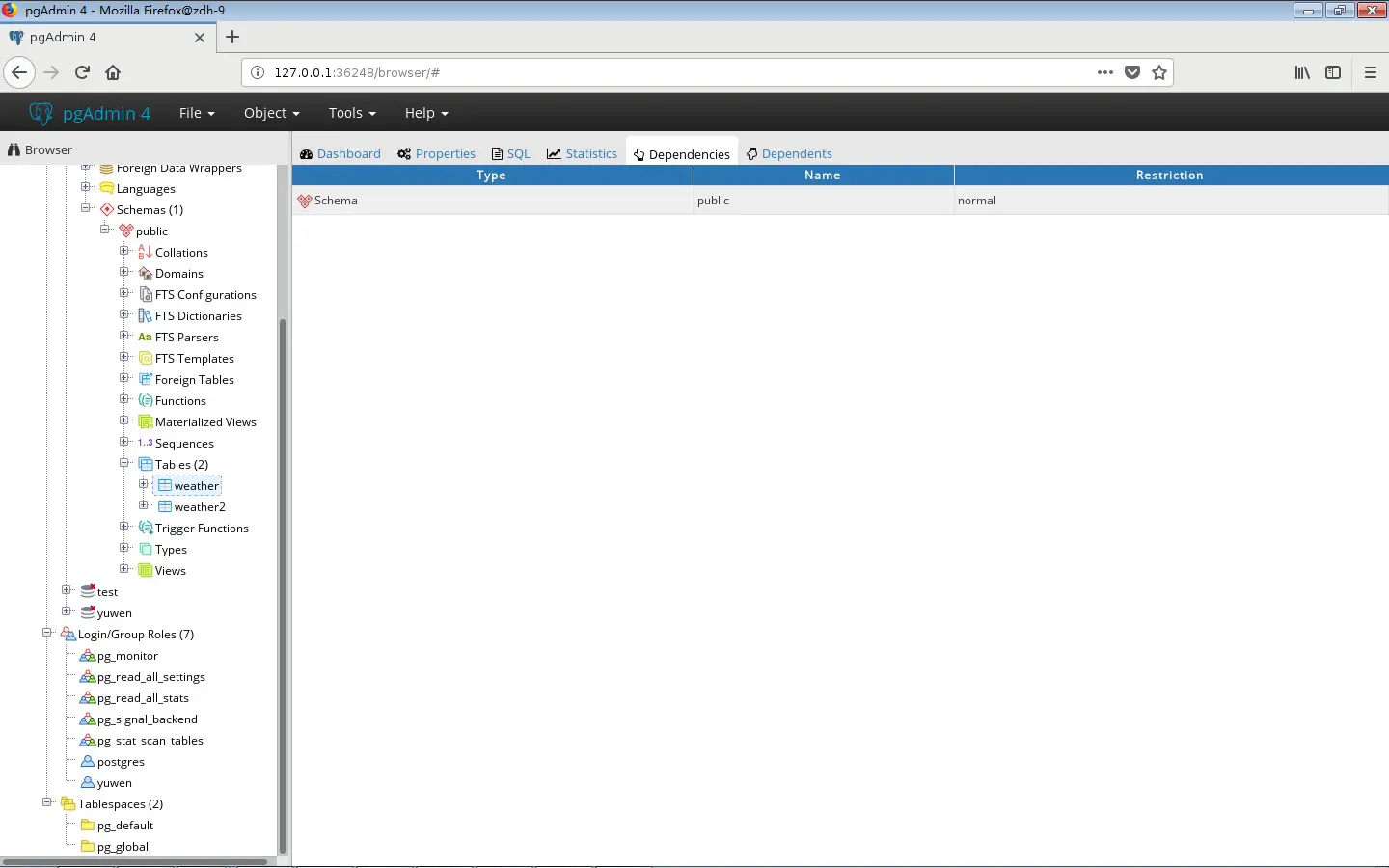Sort by the Name column header
This screenshot has width=1389, height=868.
[x=824, y=176]
